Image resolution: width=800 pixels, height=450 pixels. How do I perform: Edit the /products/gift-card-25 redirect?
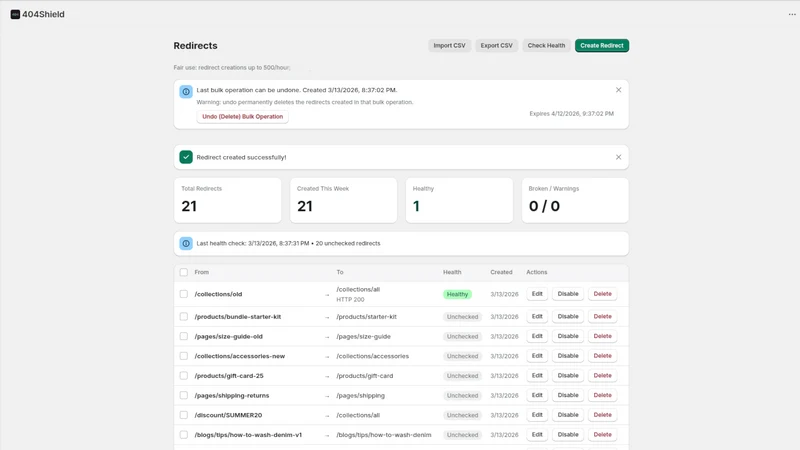point(537,376)
